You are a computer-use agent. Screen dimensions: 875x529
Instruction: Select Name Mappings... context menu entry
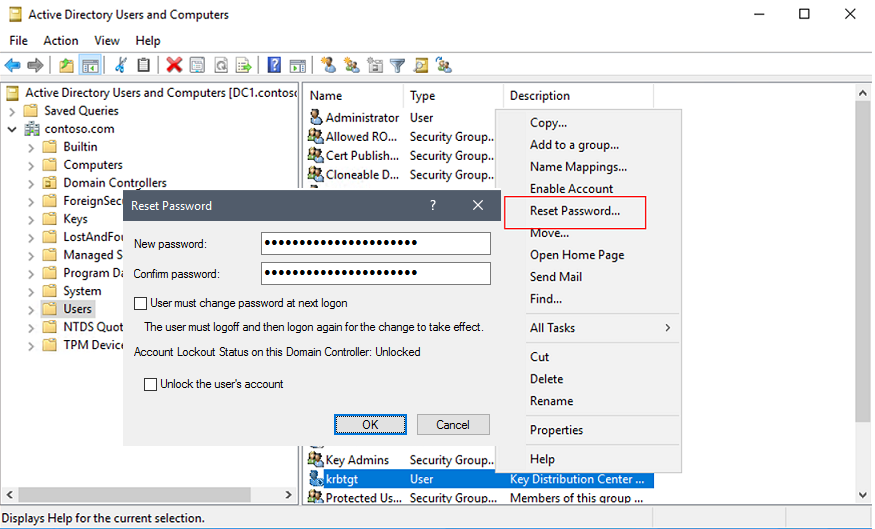(578, 167)
